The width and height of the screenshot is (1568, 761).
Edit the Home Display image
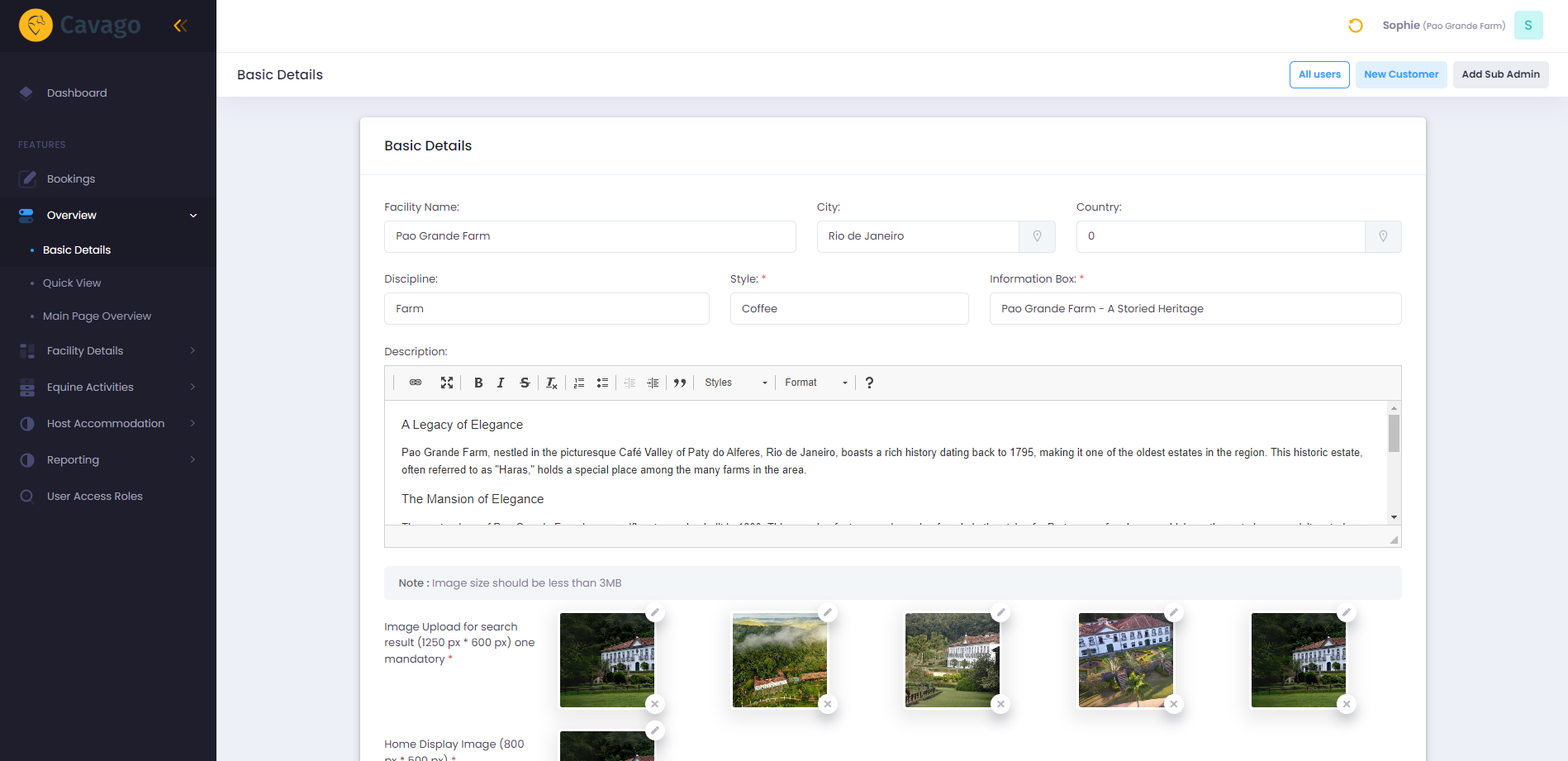tap(655, 730)
